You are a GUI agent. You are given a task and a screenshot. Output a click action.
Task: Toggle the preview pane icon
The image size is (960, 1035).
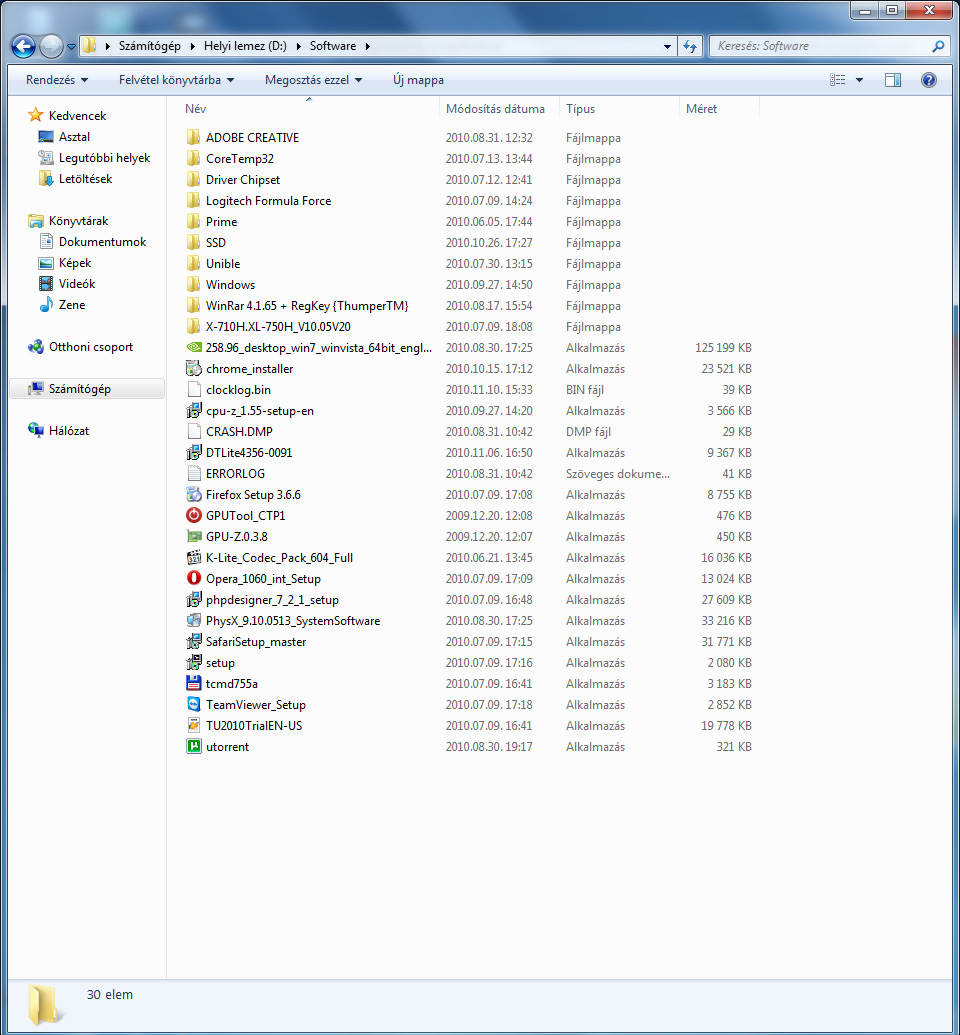(893, 80)
